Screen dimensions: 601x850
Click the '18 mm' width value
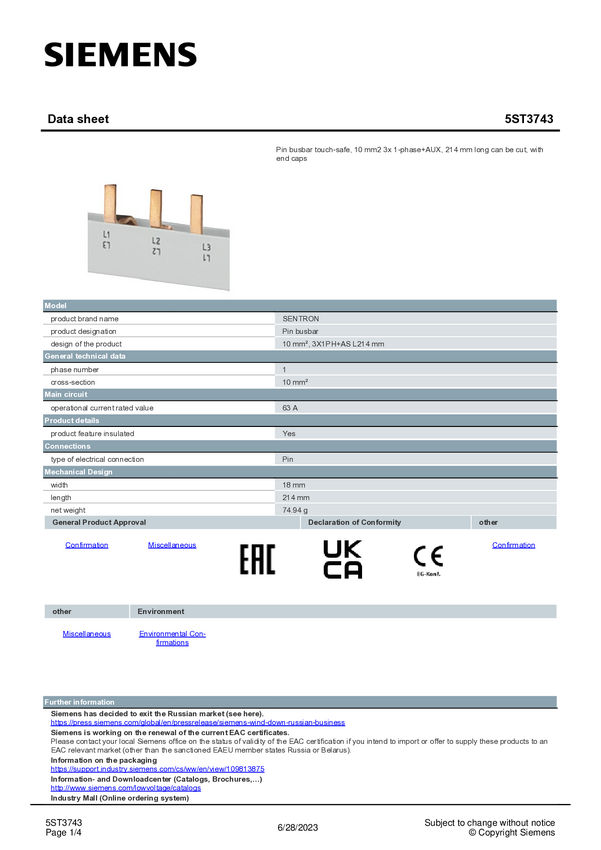click(294, 485)
